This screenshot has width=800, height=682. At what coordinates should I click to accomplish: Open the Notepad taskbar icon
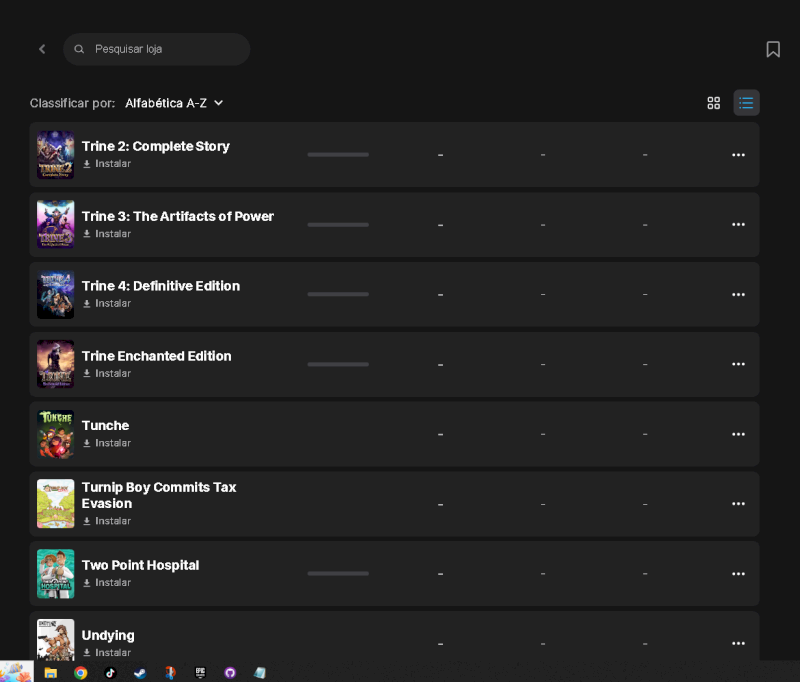(260, 673)
